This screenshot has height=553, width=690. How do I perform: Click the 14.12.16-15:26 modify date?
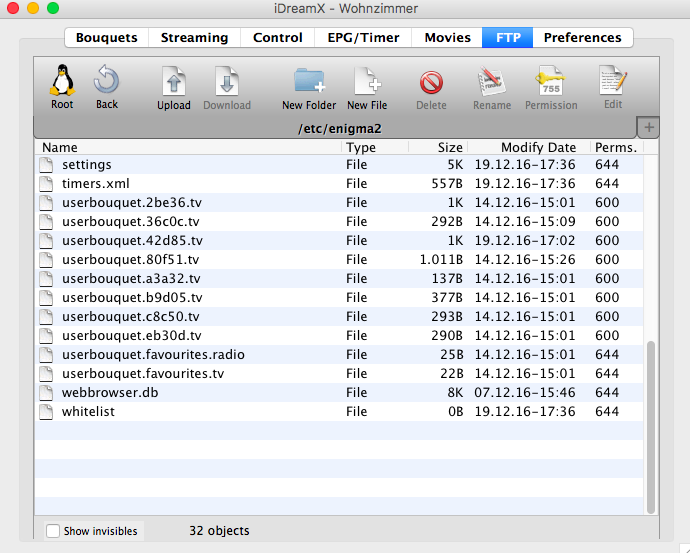(525, 260)
